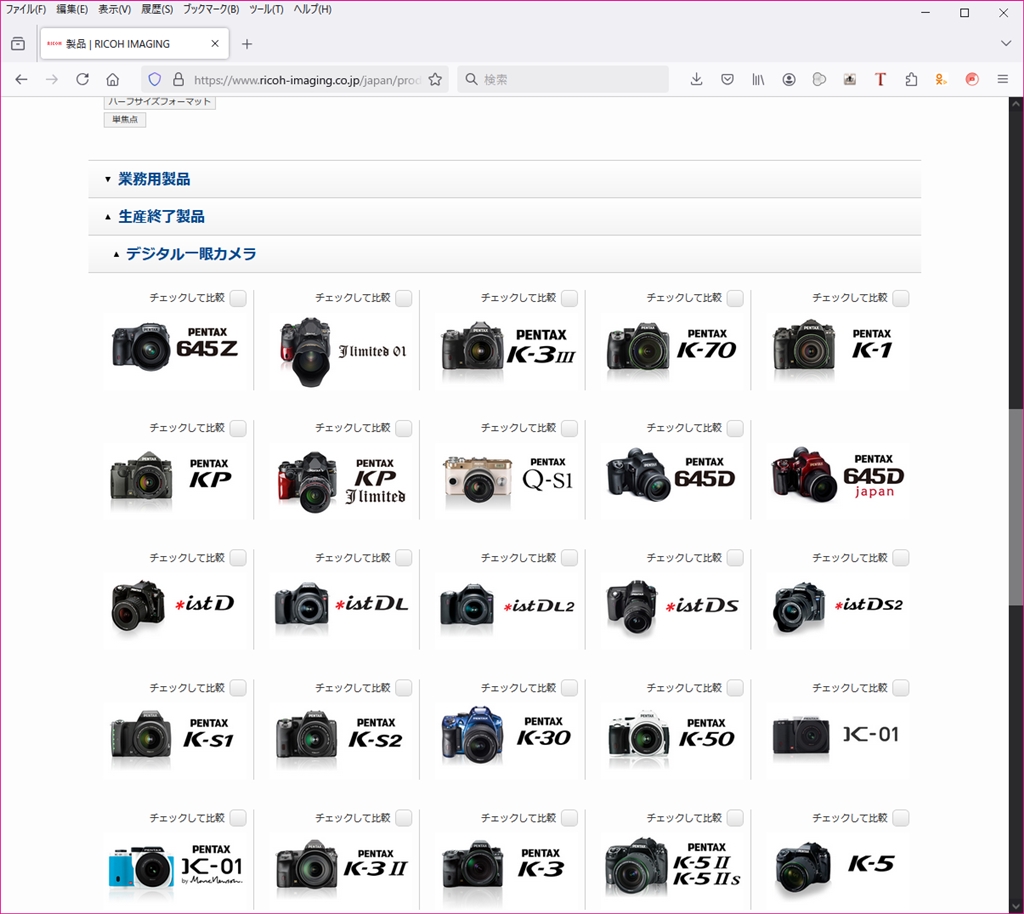Click the page vertical scrollbar thumb
The height and width of the screenshot is (914, 1024).
click(1016, 508)
